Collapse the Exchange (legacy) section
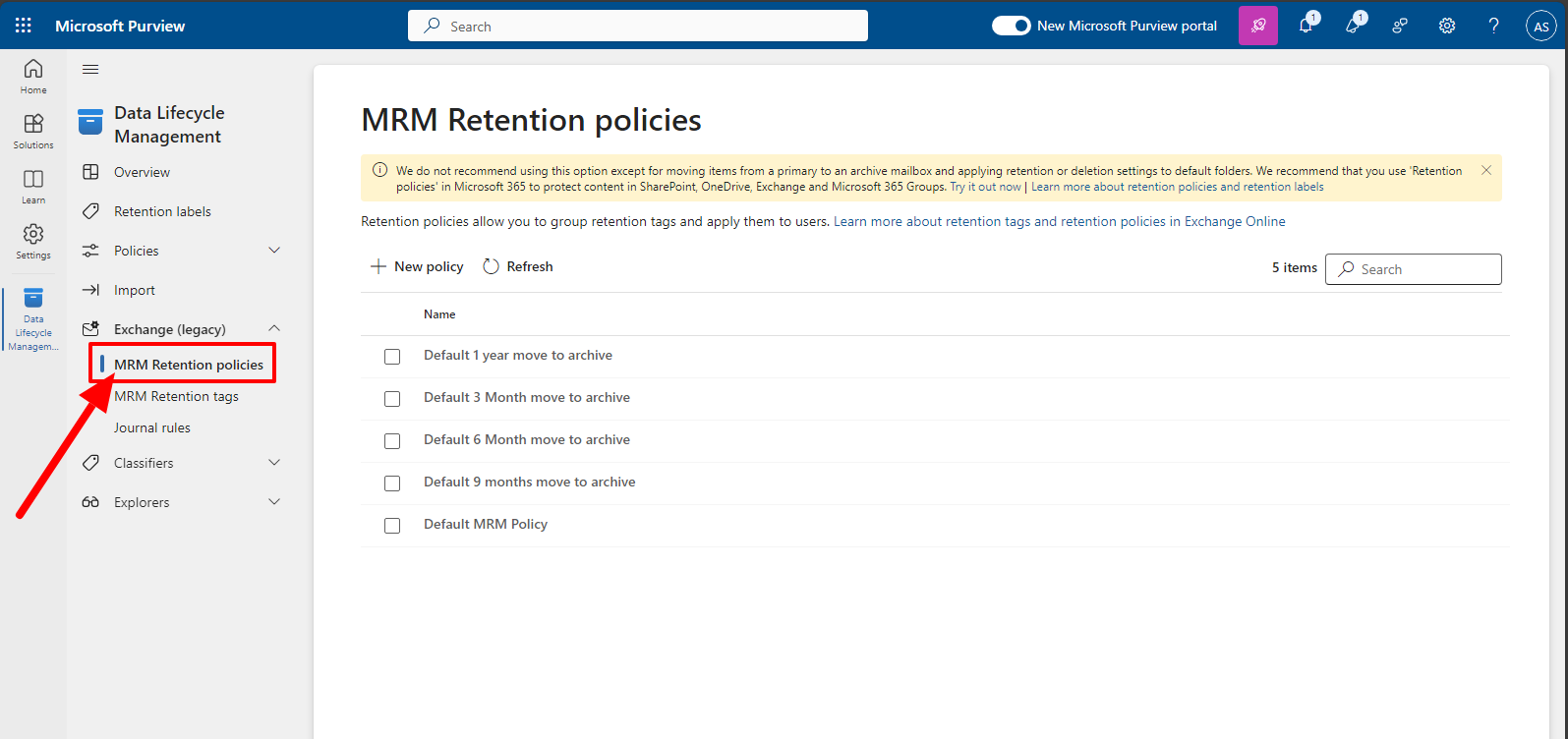 point(274,329)
